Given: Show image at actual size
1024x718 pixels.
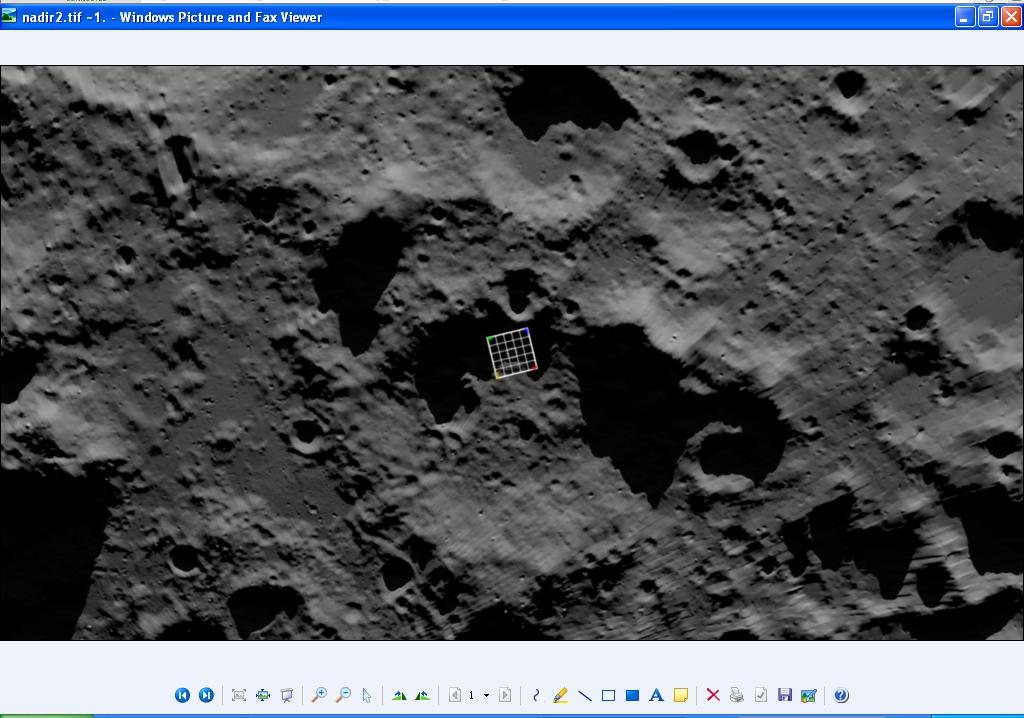Looking at the screenshot, I should (263, 695).
